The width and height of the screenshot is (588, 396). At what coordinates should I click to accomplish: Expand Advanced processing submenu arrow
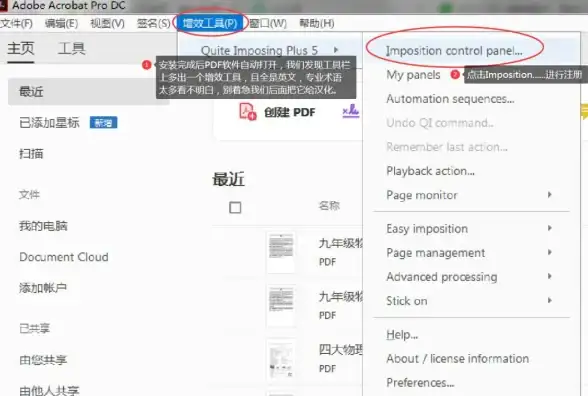549,276
